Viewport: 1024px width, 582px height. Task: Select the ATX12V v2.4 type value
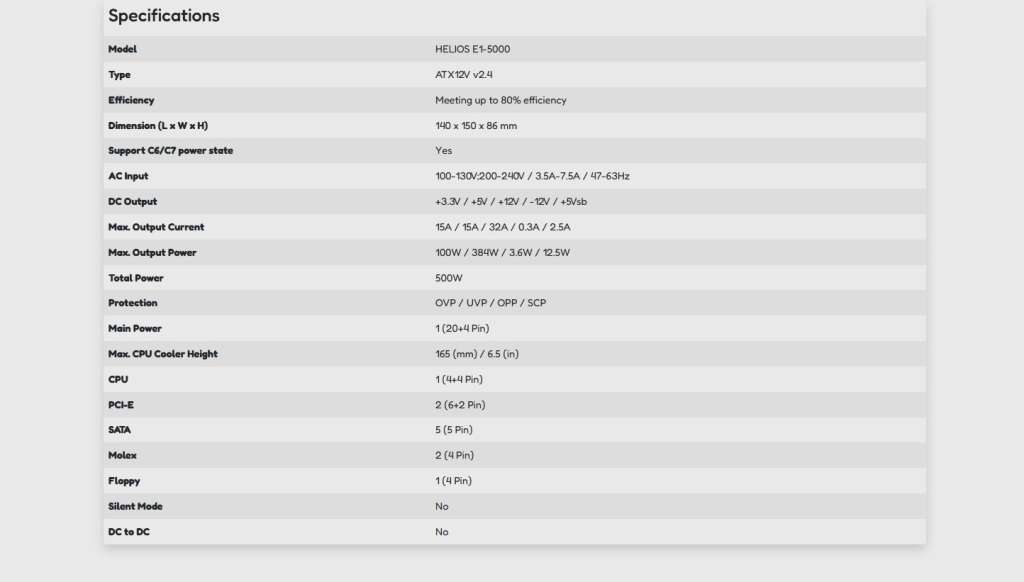pyautogui.click(x=464, y=75)
